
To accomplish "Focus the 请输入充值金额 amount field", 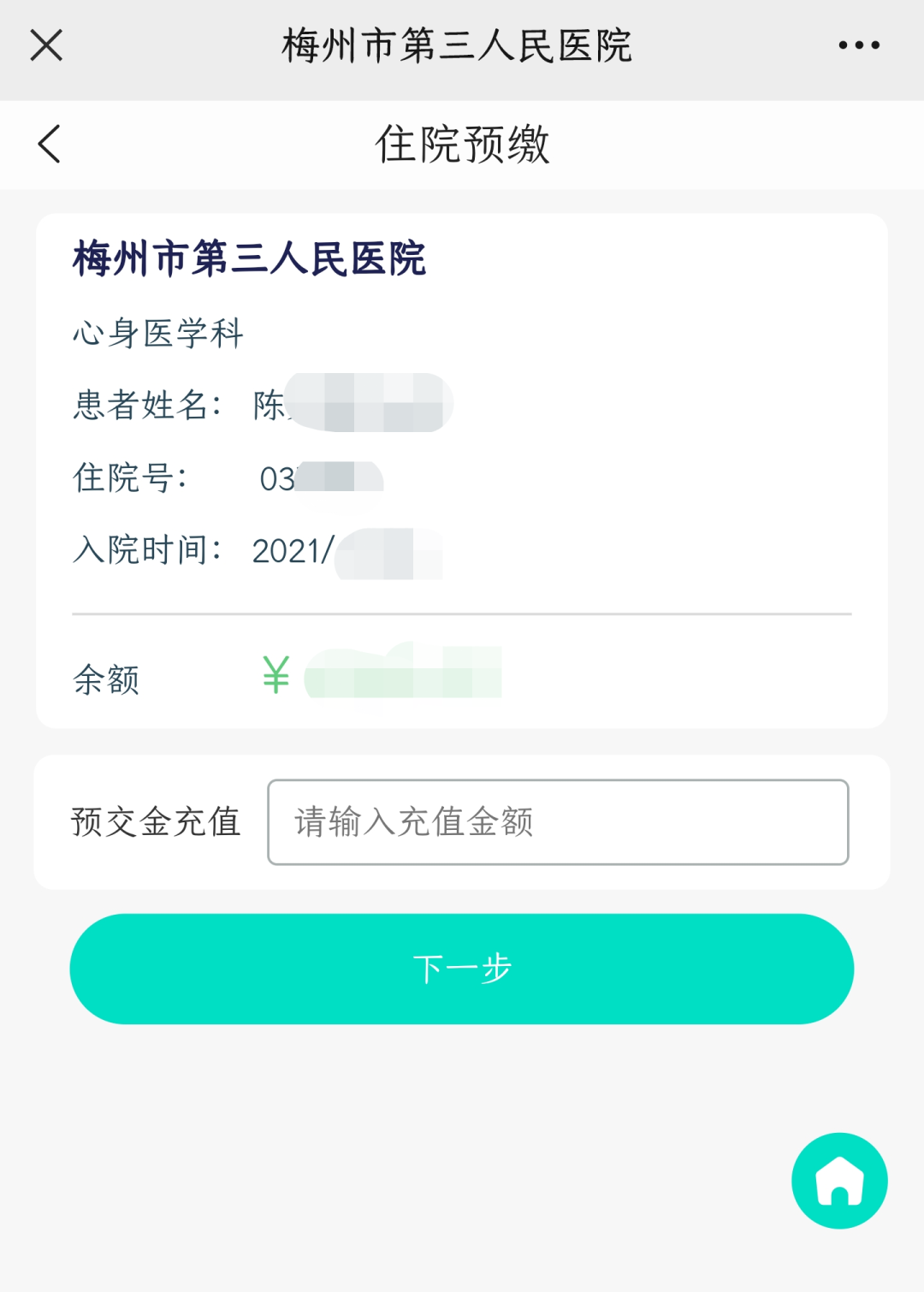I will click(x=558, y=822).
